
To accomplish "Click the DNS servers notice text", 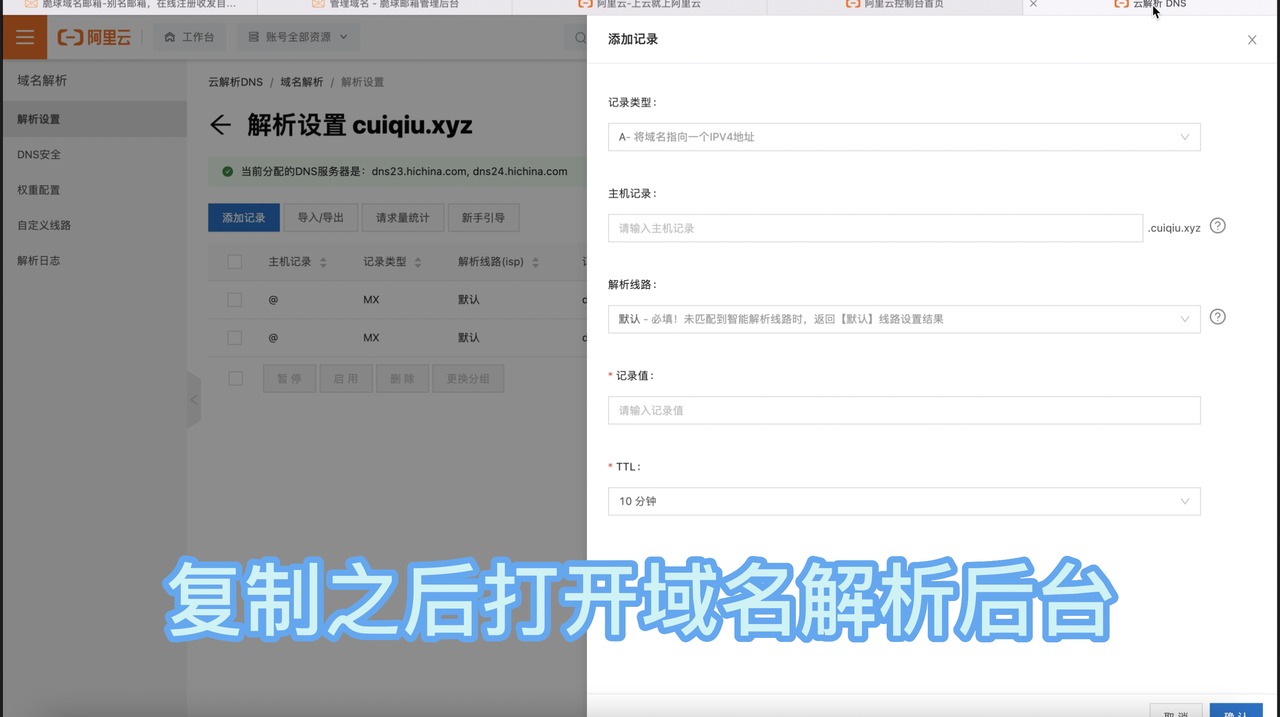I will coord(404,171).
